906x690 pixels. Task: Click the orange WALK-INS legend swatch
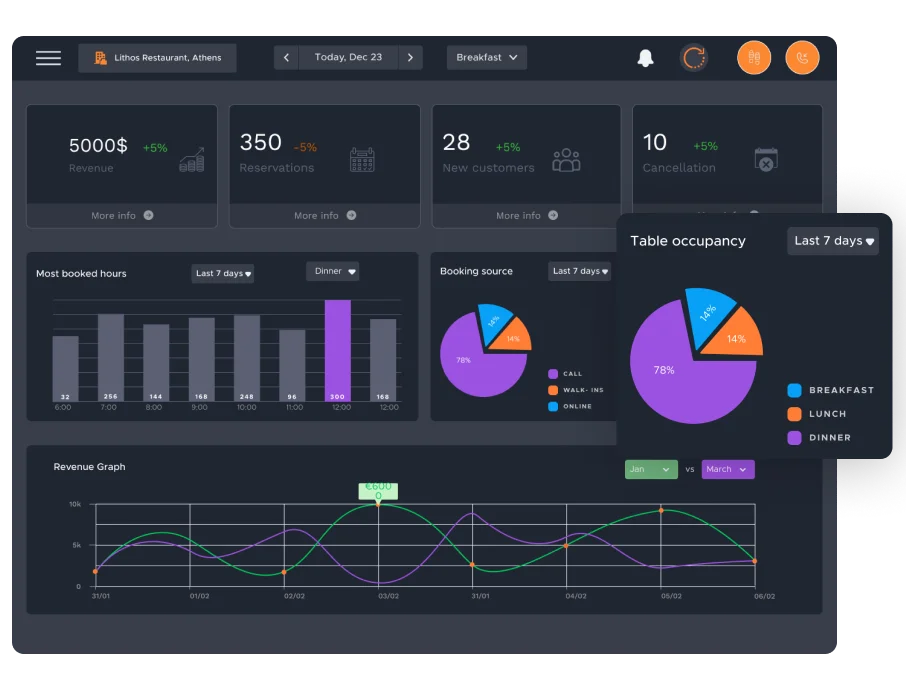(553, 390)
